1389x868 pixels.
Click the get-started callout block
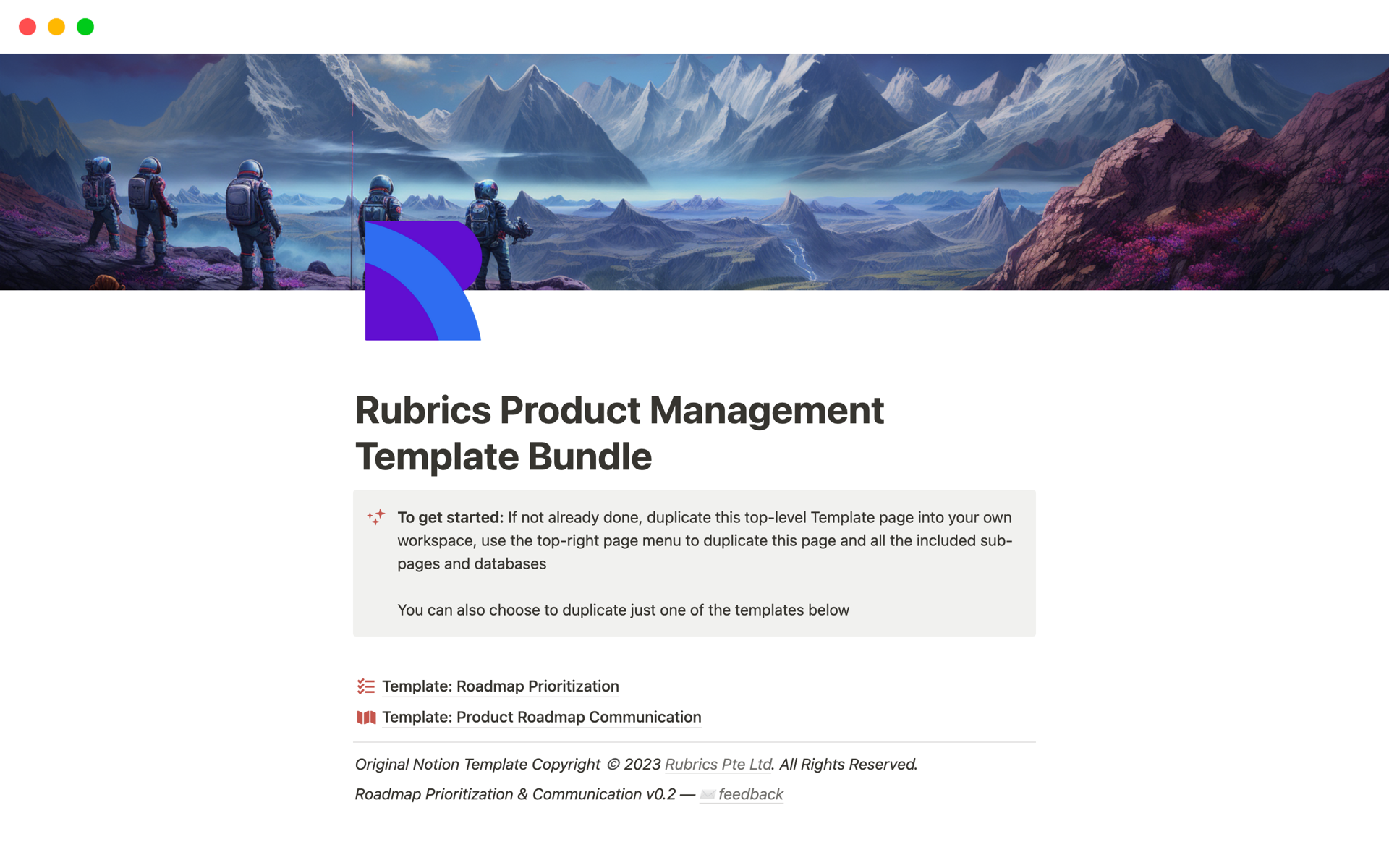[694, 563]
